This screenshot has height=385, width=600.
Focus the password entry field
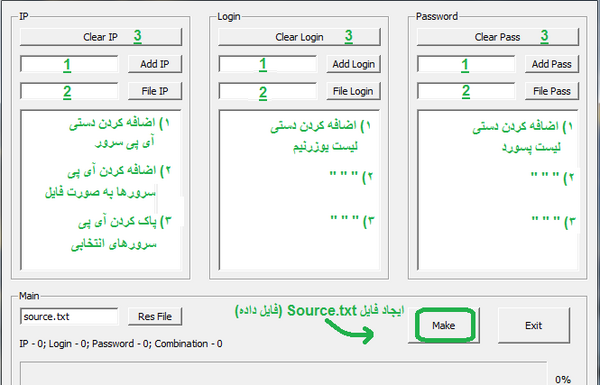tap(466, 64)
